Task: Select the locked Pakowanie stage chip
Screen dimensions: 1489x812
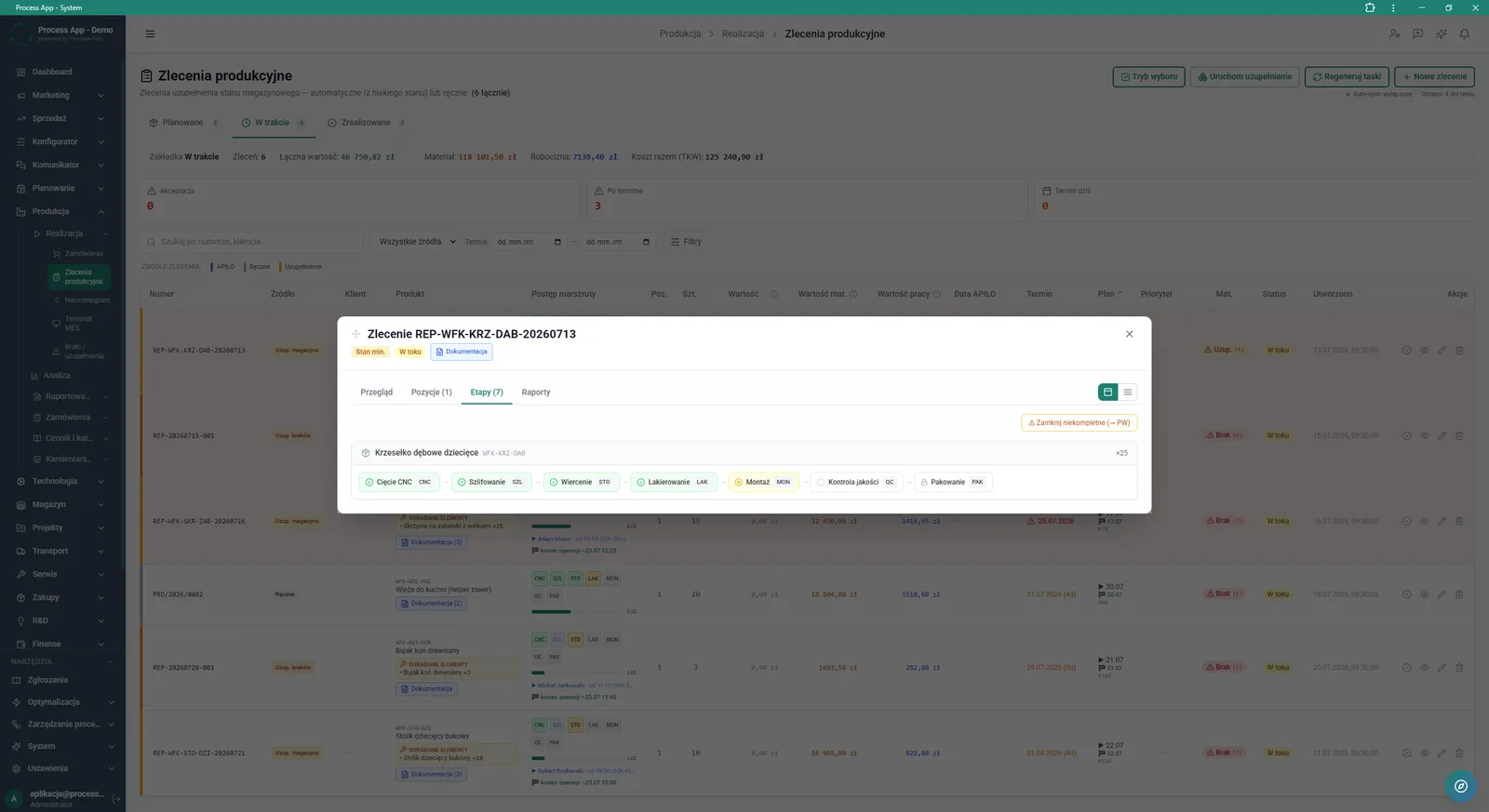Action: tap(953, 482)
